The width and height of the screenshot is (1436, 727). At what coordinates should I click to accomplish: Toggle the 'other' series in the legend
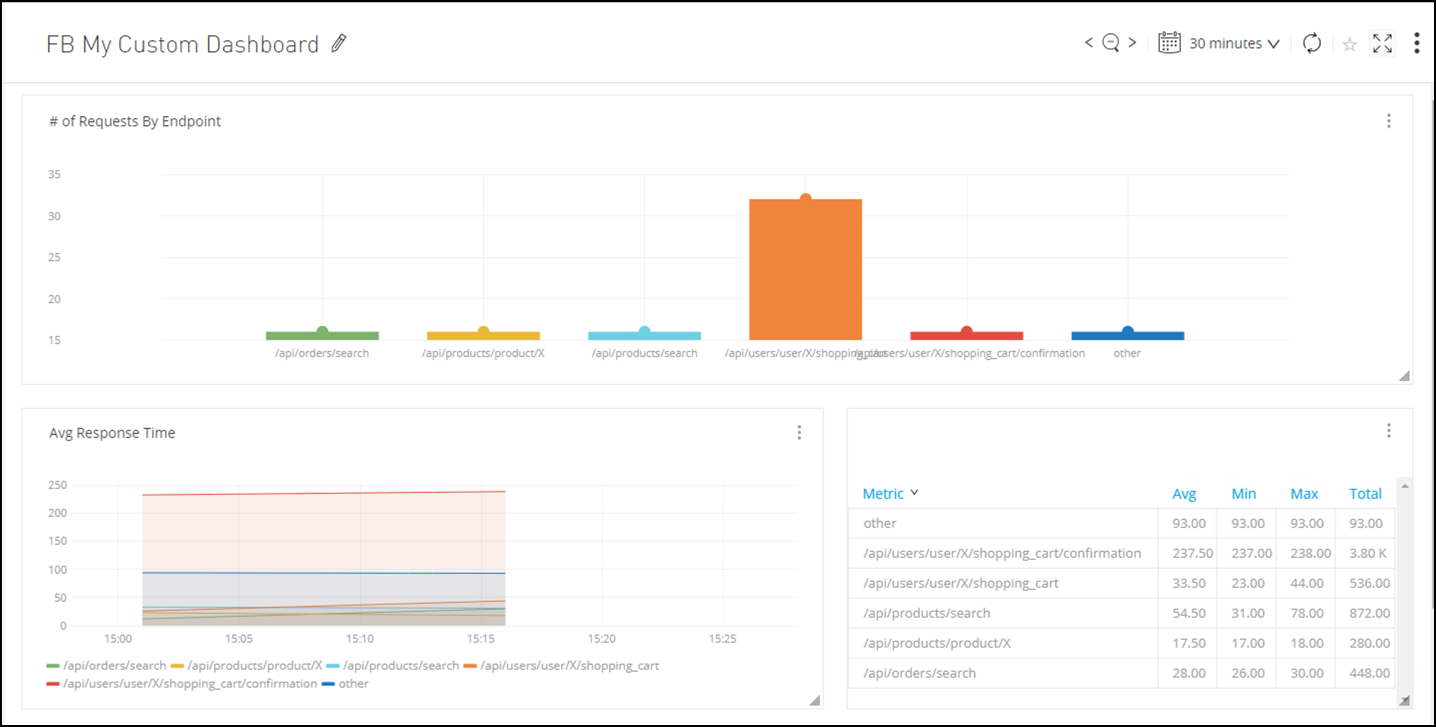tap(352, 684)
